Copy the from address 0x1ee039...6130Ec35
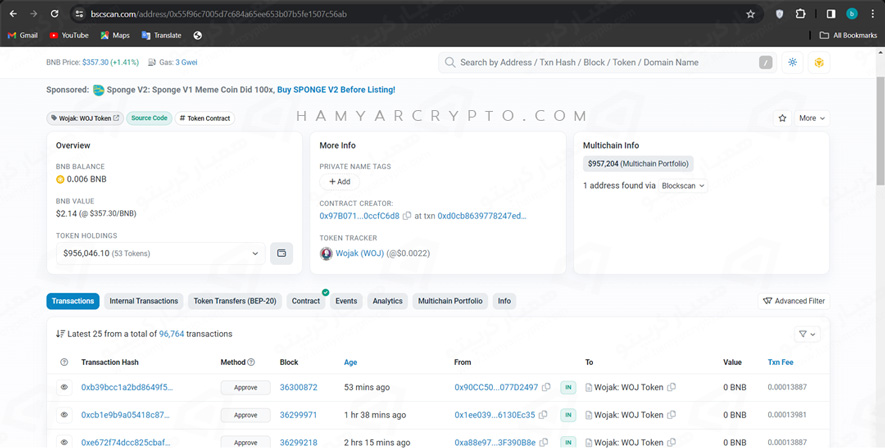 click(543, 415)
